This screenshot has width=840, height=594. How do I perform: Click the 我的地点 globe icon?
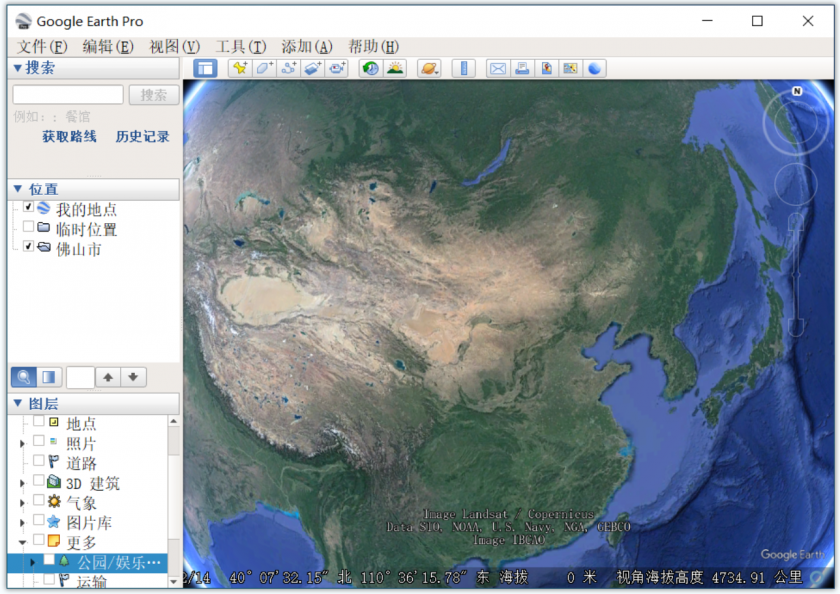tap(44, 207)
